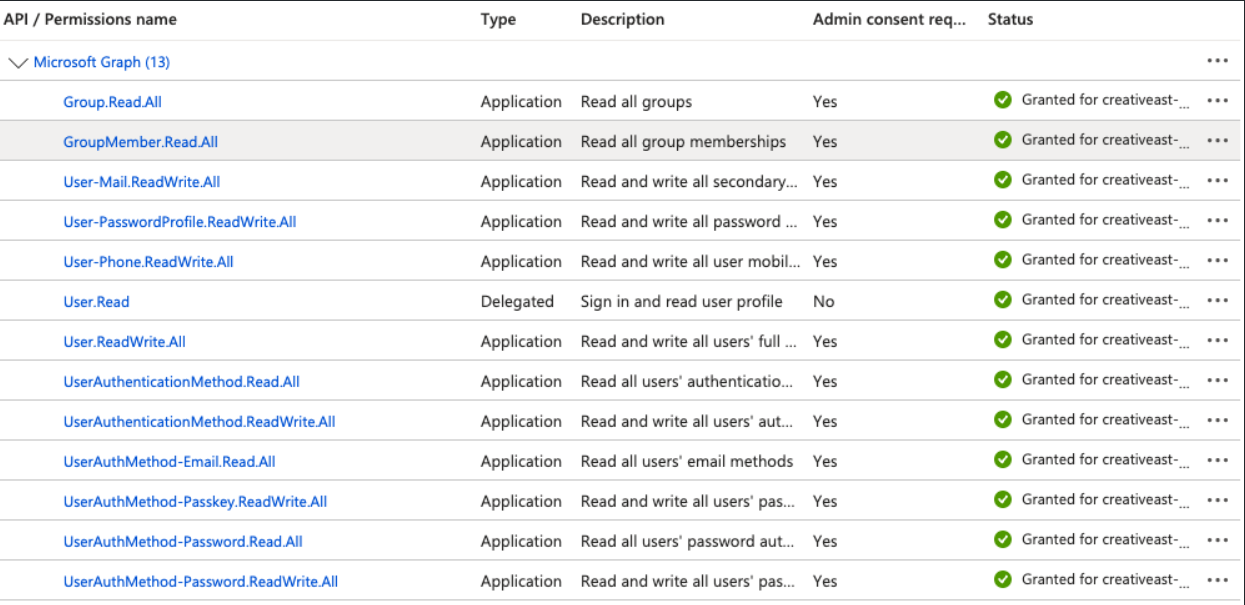The height and width of the screenshot is (605, 1245).
Task: Click the UserAuthMethod-Passkey.ReadWrite.All link
Action: pyautogui.click(x=195, y=502)
